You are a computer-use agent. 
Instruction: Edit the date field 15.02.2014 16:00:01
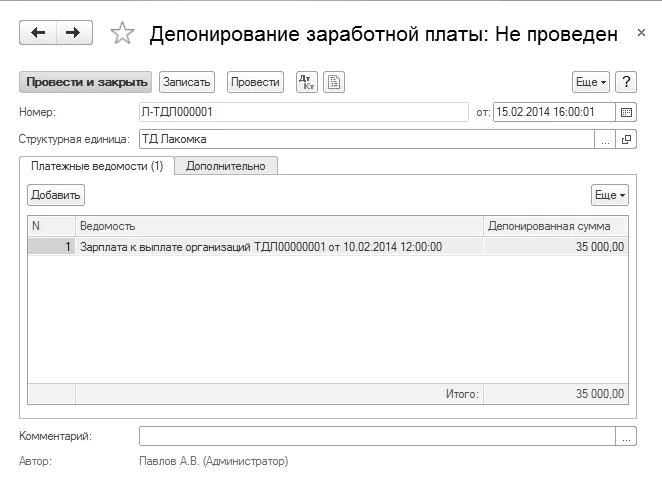(x=554, y=112)
